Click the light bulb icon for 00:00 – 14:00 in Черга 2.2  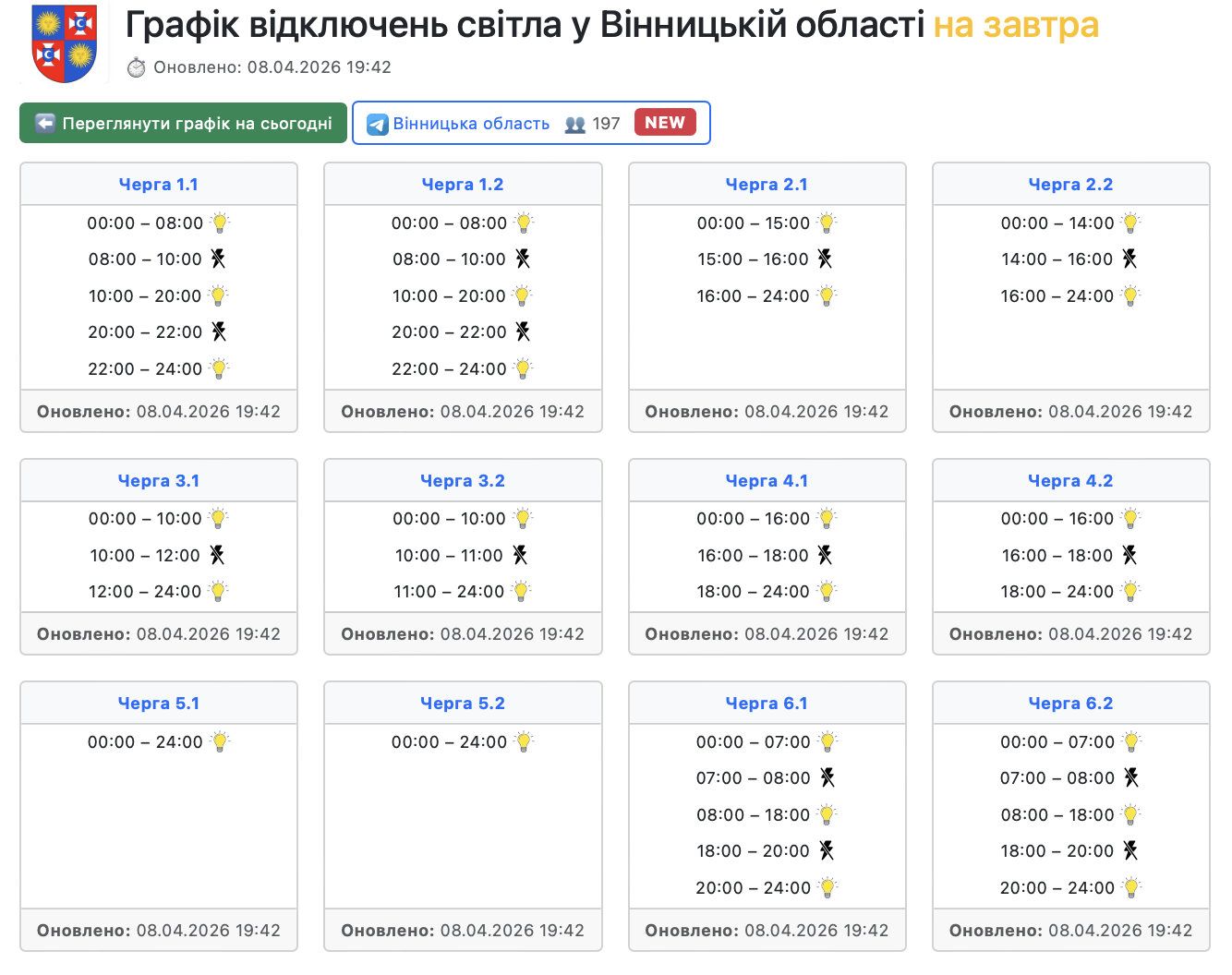tap(1130, 223)
